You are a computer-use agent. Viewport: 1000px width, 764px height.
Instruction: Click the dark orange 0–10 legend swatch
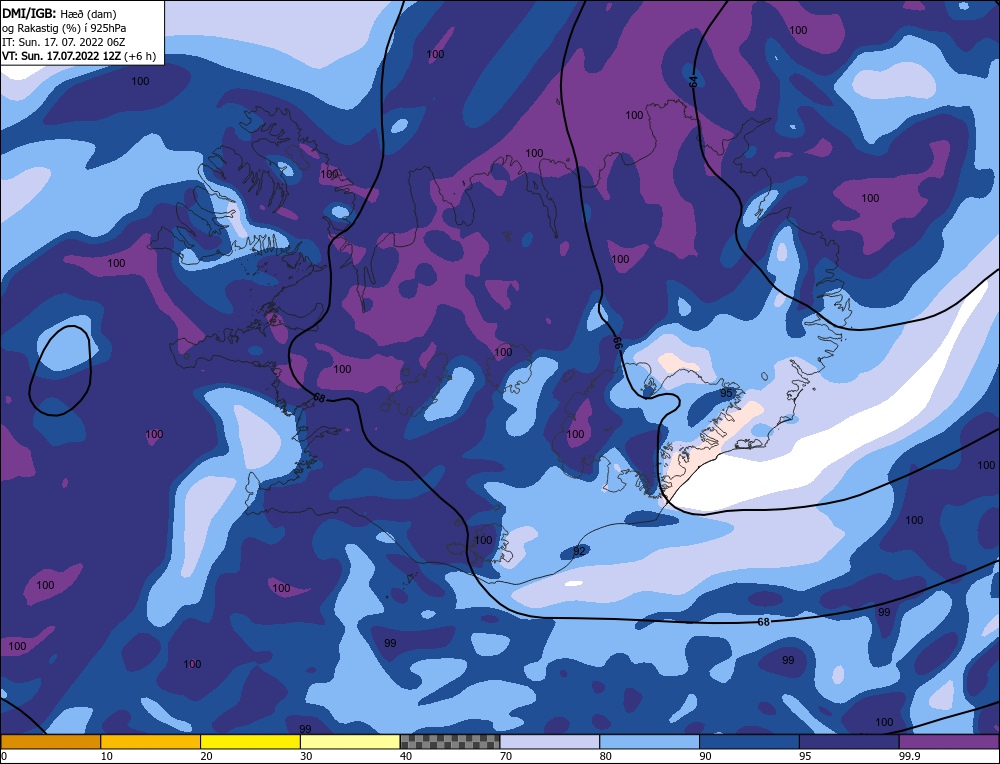[x=50, y=742]
